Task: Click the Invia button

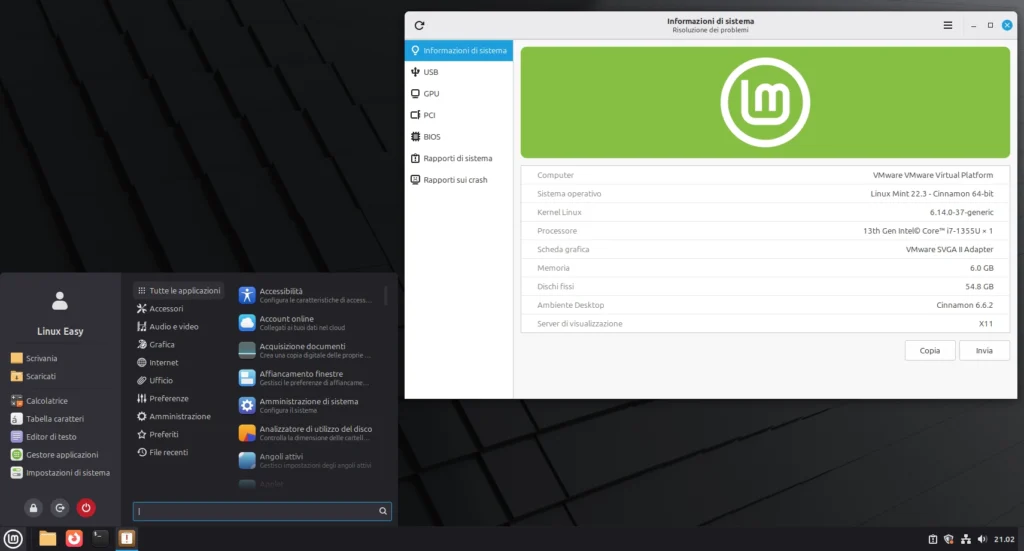Action: pyautogui.click(x=984, y=351)
